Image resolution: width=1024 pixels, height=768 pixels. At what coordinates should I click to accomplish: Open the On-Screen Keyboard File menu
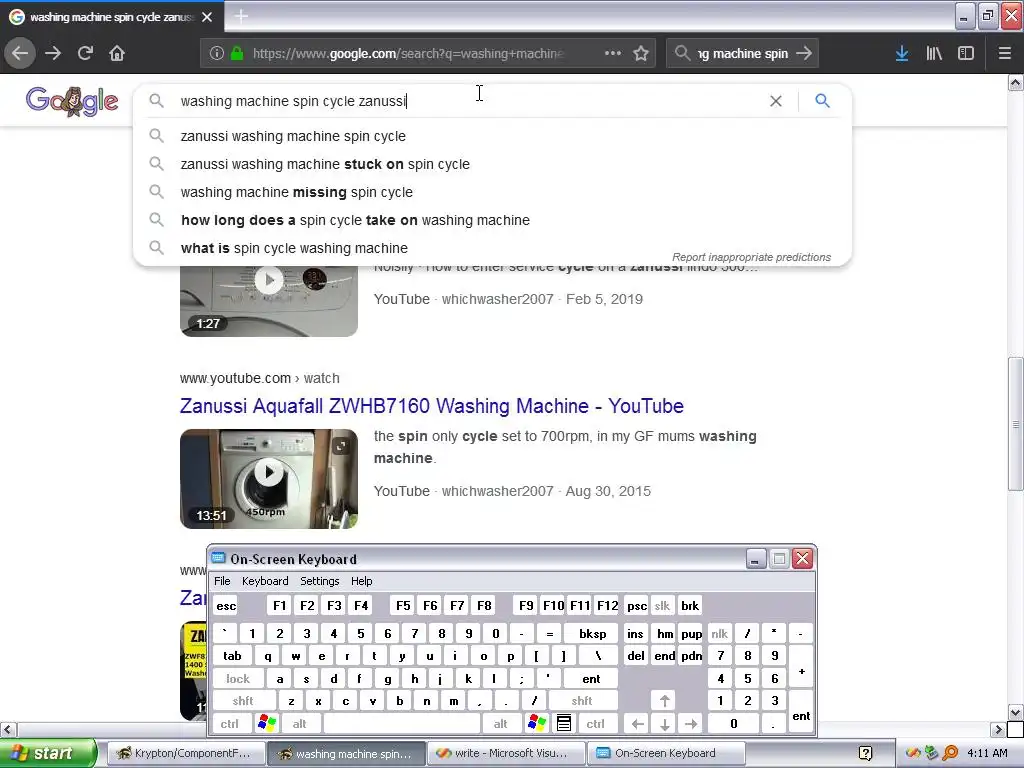[222, 581]
